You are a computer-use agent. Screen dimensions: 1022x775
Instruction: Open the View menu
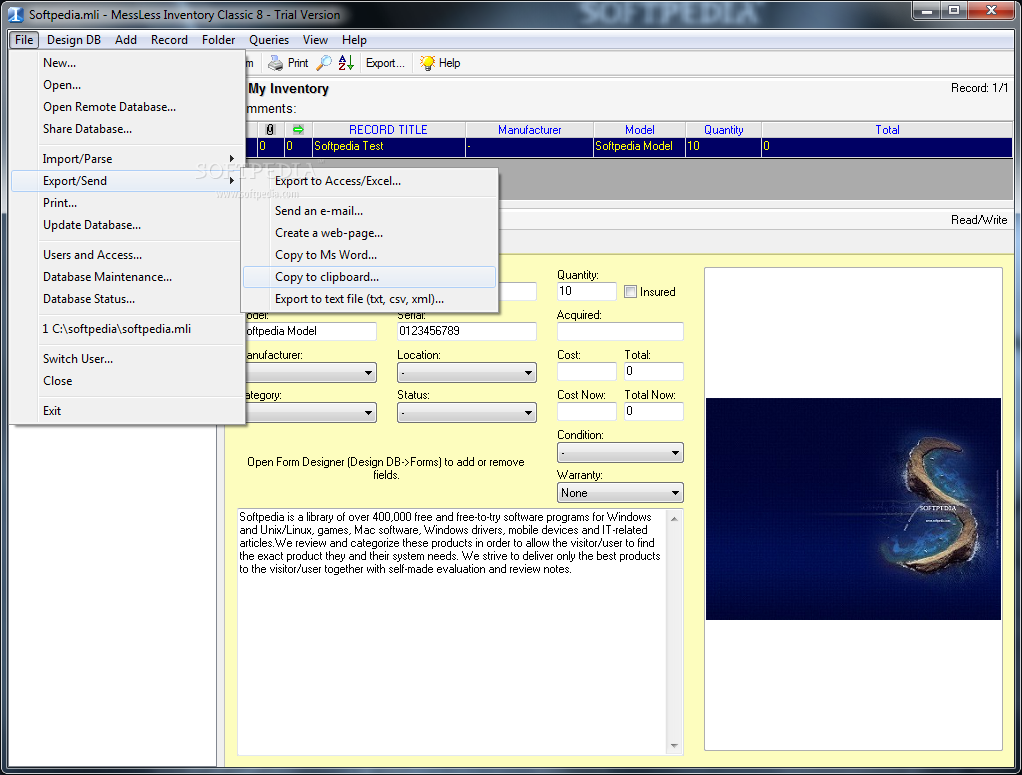click(315, 40)
